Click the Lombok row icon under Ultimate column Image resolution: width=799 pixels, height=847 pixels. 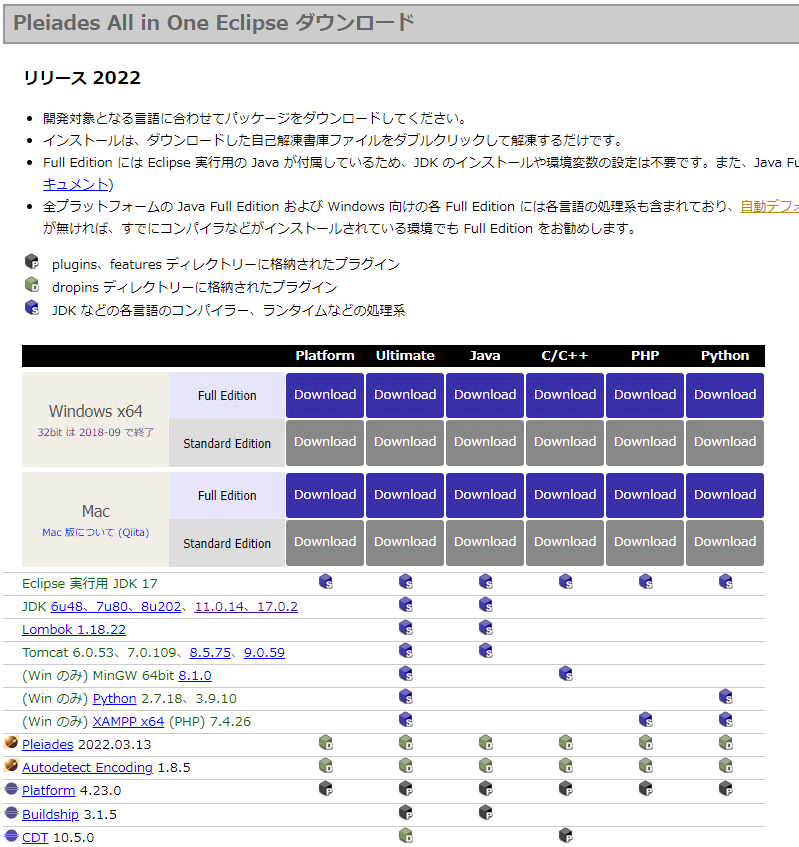[x=406, y=627]
